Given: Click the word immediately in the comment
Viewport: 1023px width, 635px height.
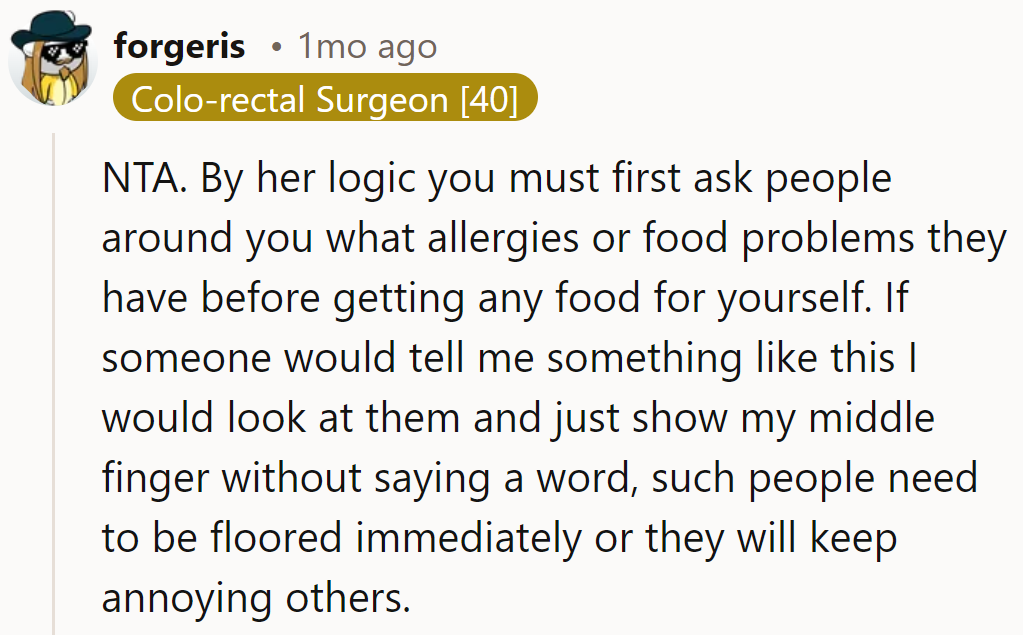Looking at the screenshot, I should point(468,539).
